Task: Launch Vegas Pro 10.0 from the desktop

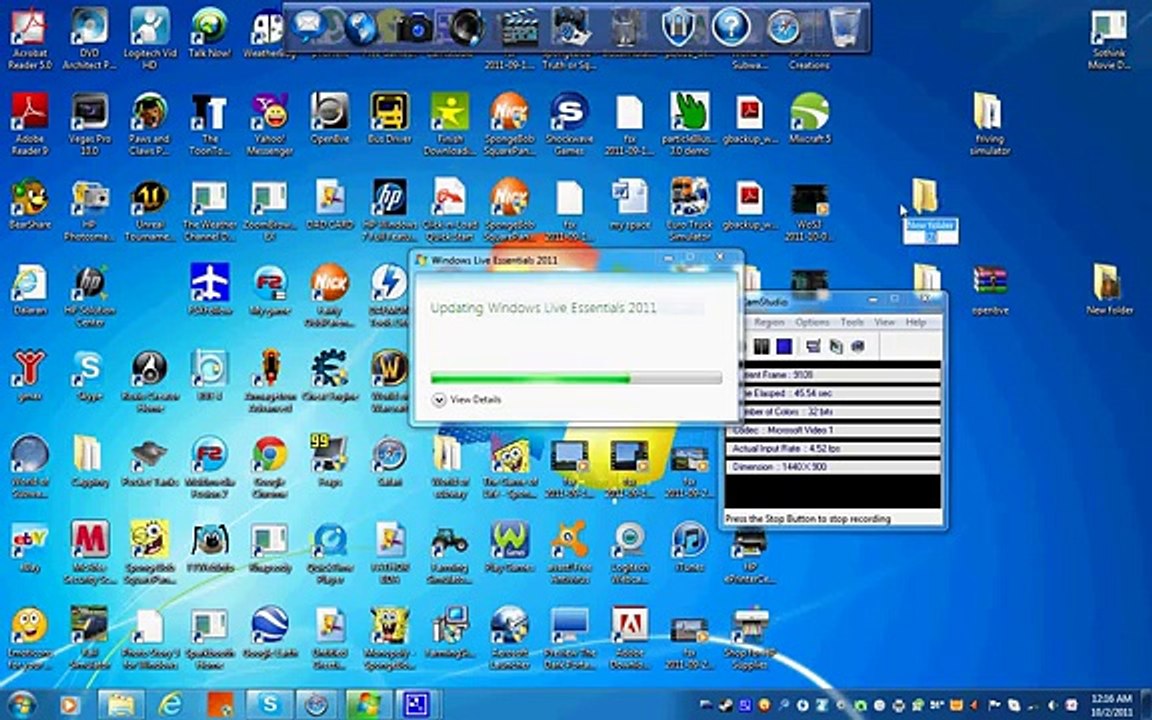Action: pos(89,123)
